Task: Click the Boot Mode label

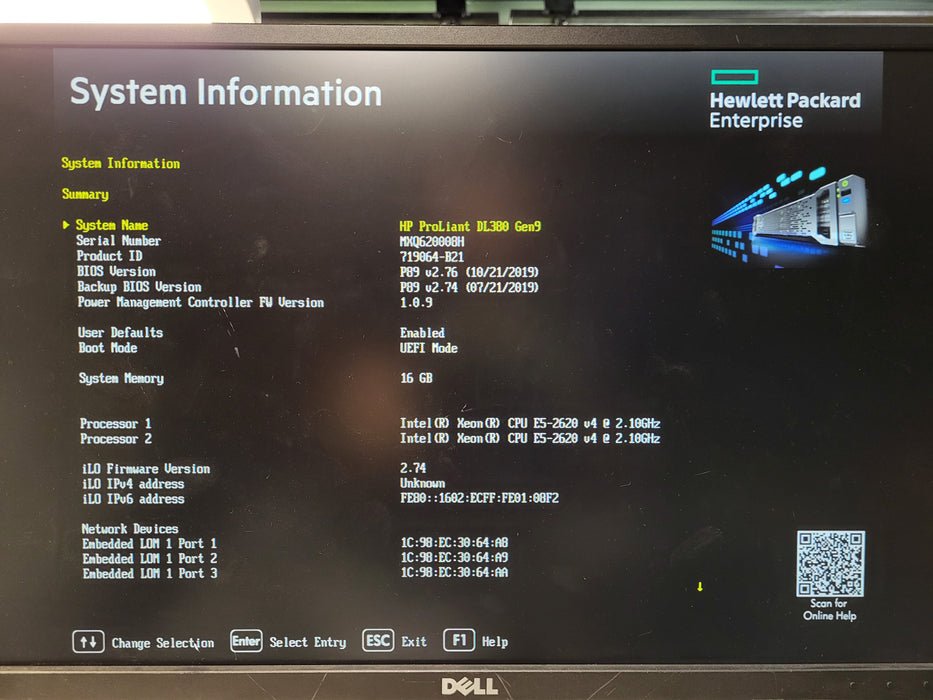Action: click(108, 348)
